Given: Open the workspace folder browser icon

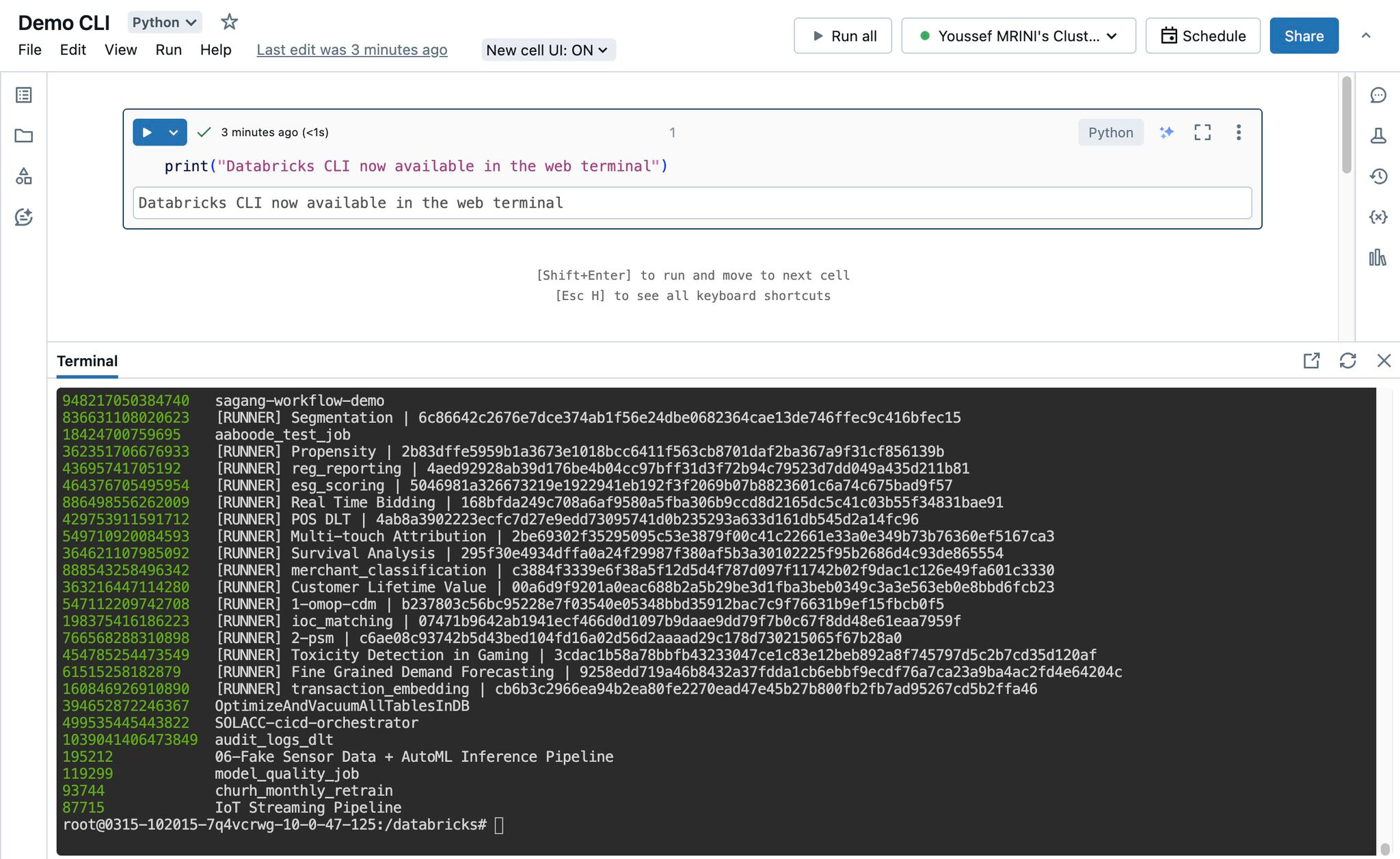Looking at the screenshot, I should 24,135.
